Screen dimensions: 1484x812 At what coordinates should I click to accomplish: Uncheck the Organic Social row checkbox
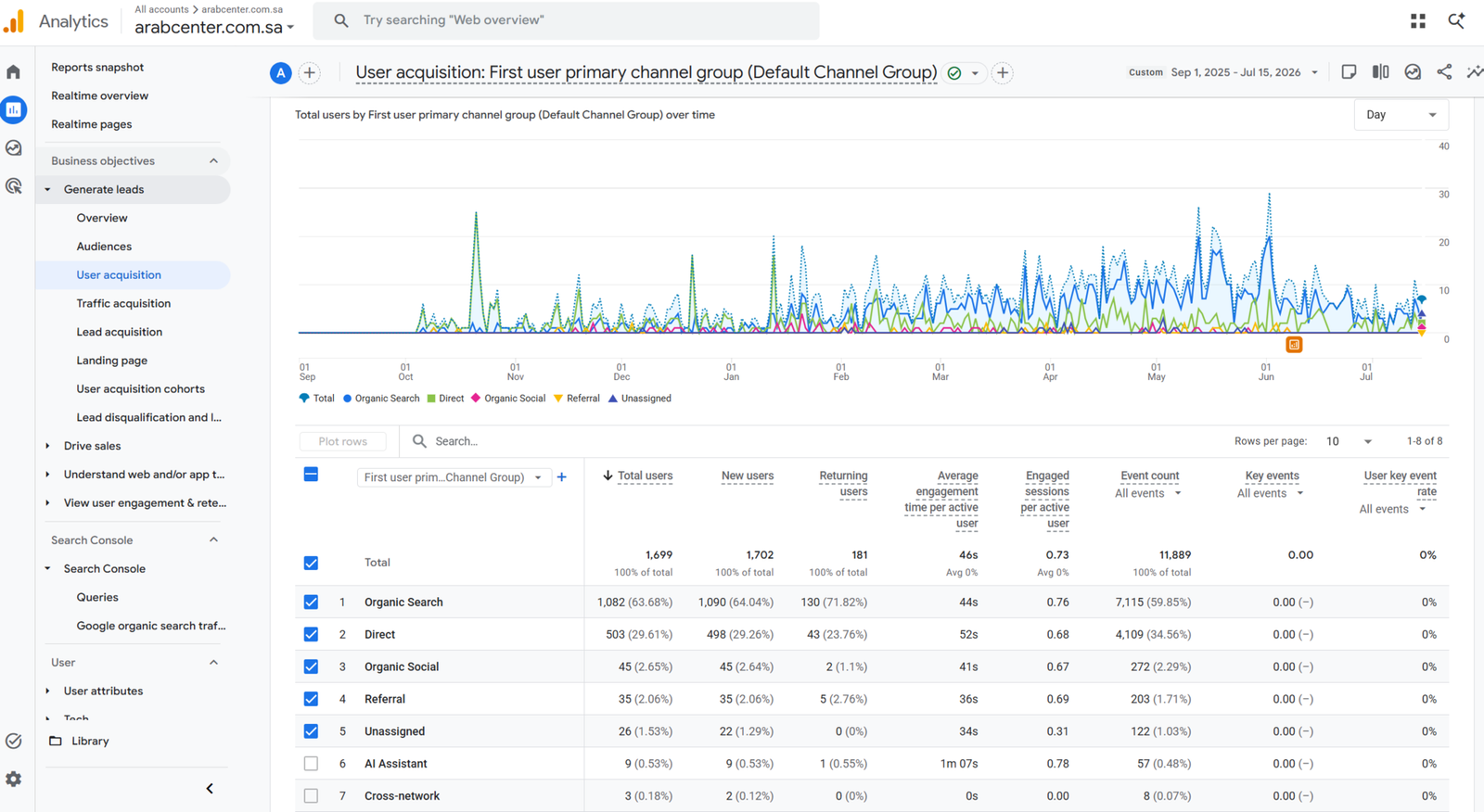coord(311,667)
